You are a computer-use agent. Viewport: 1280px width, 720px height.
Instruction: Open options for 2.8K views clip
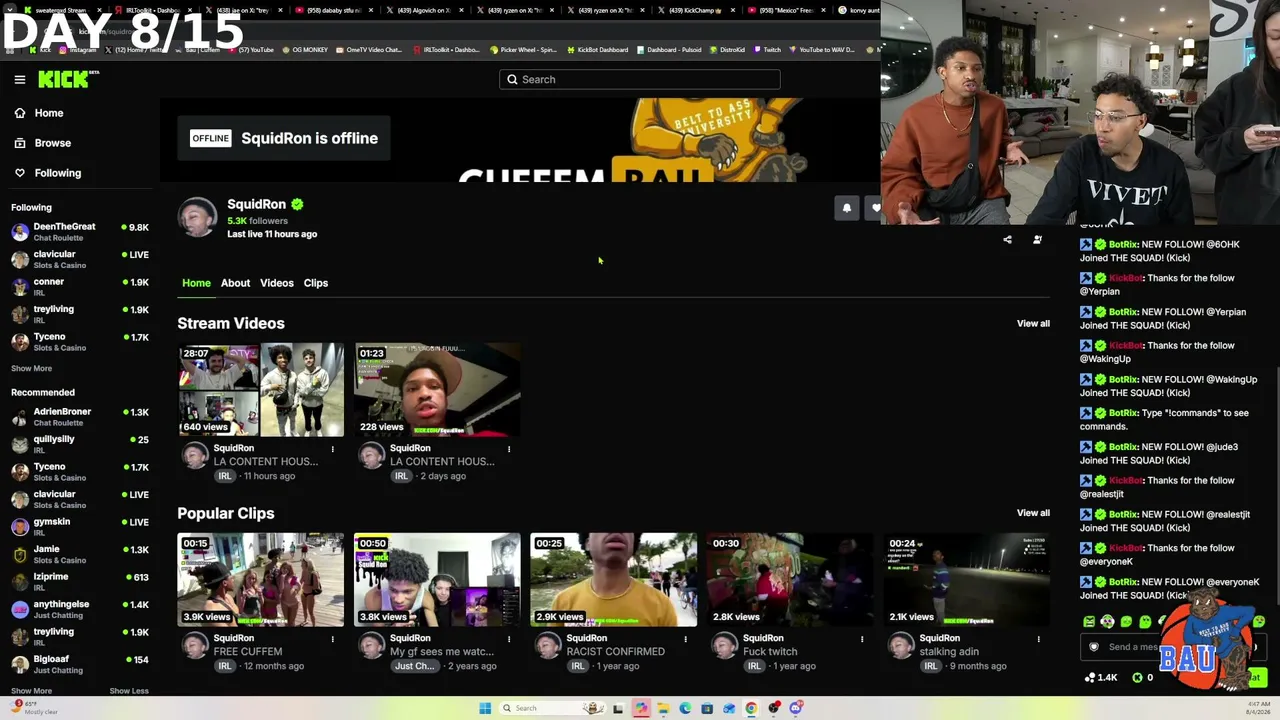pyautogui.click(x=862, y=639)
